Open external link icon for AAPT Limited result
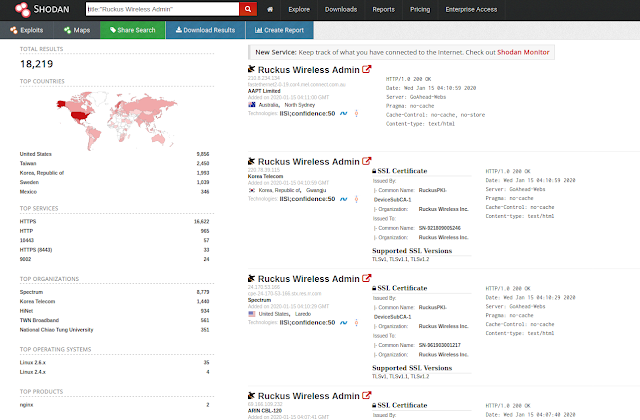 point(367,69)
